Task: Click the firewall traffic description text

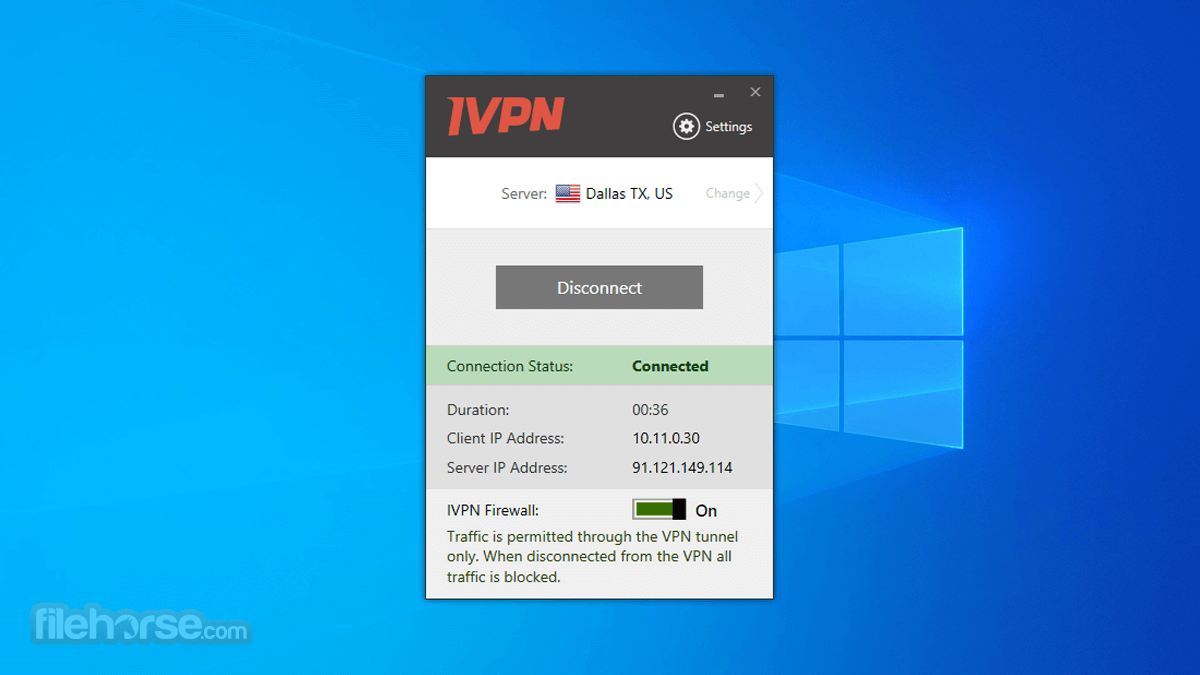Action: (592, 557)
